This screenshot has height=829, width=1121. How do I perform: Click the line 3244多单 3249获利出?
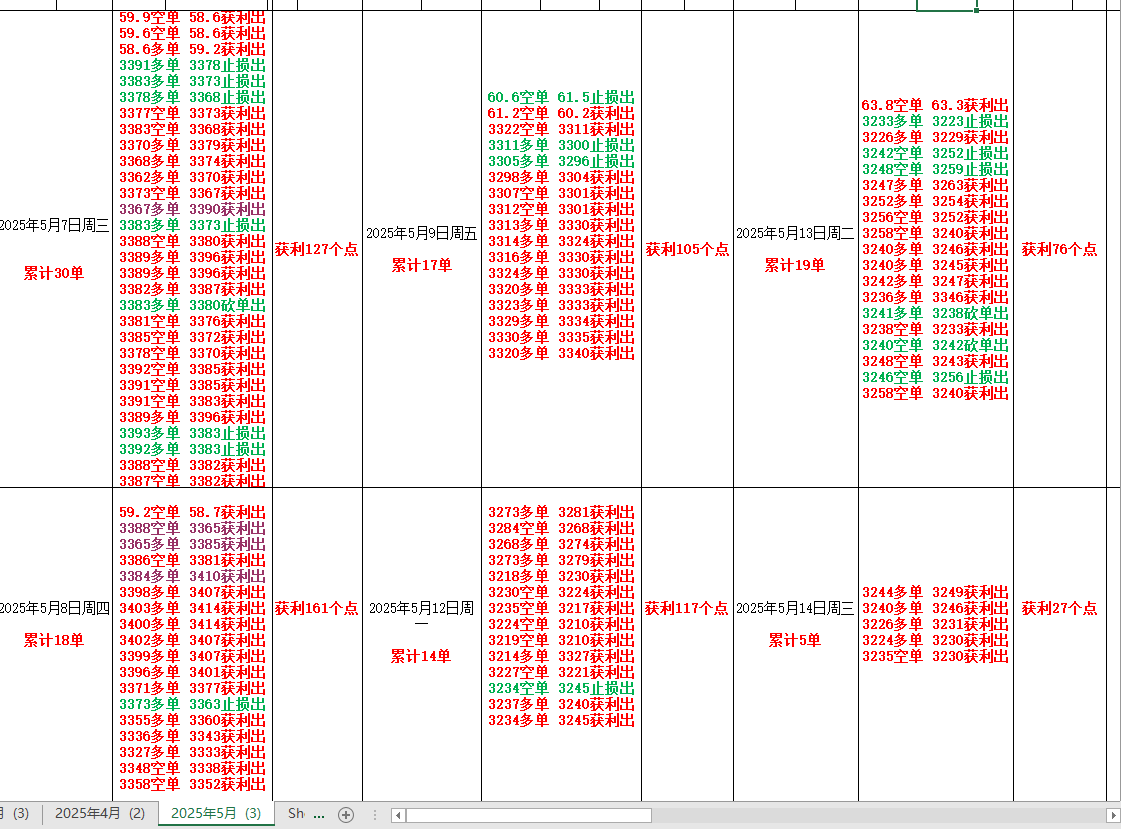(x=935, y=592)
